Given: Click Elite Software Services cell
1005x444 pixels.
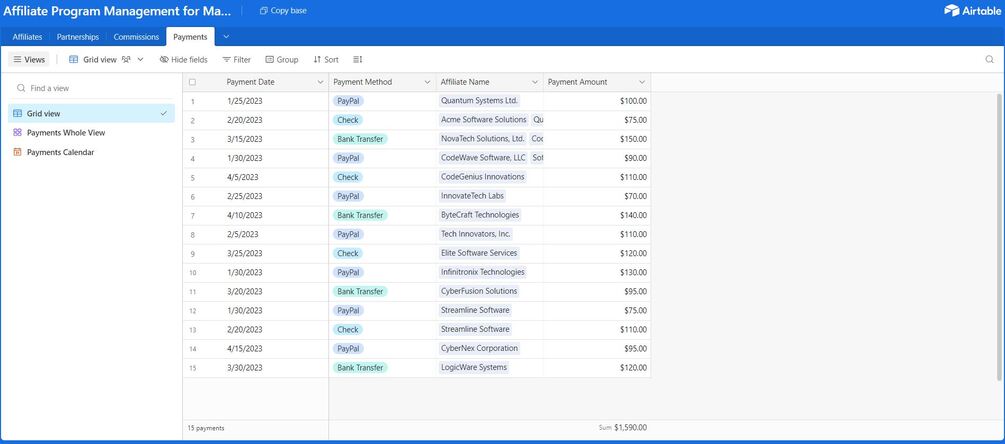Looking at the screenshot, I should (479, 253).
